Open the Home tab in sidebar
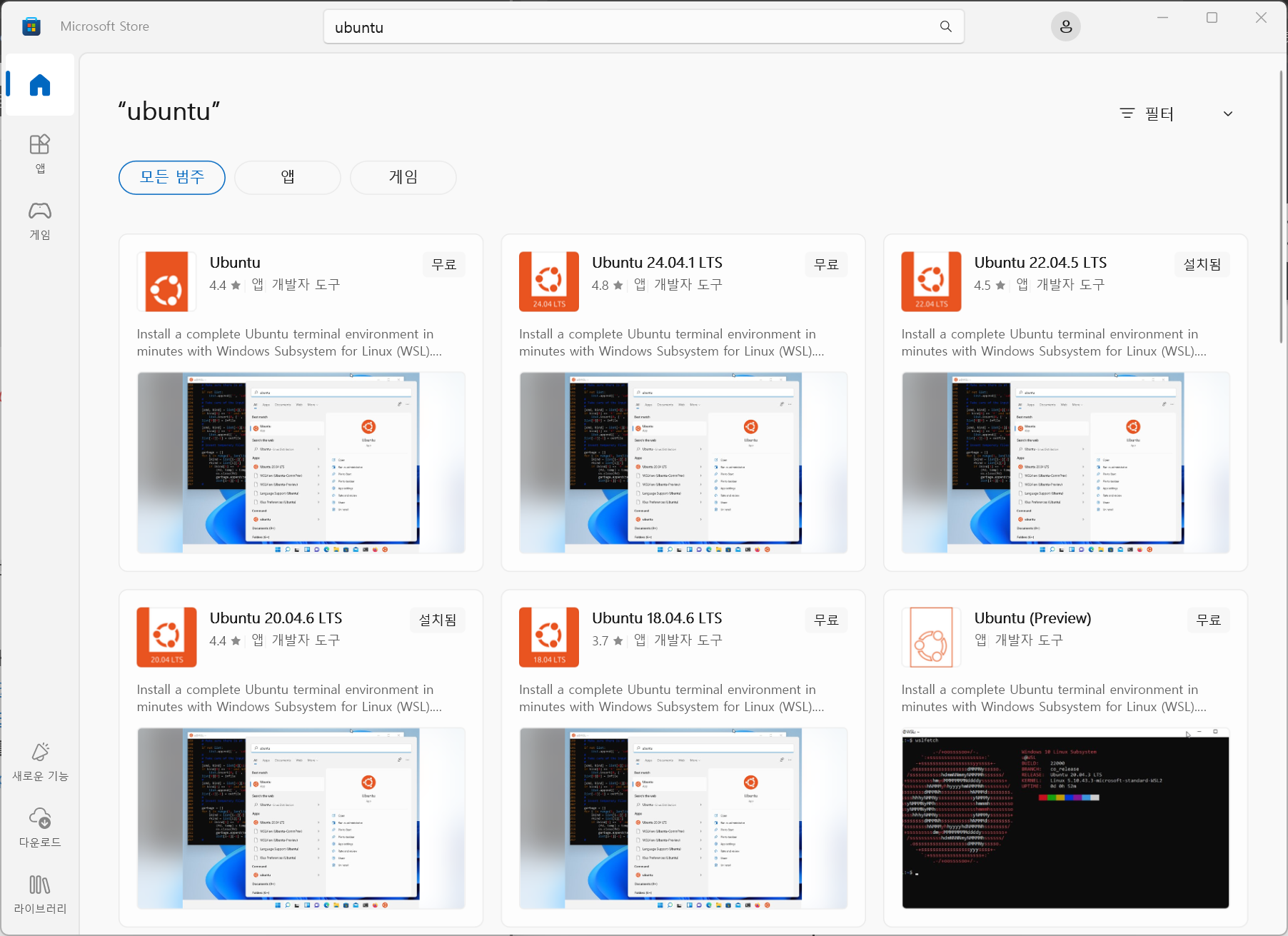Image resolution: width=1288 pixels, height=936 pixels. point(40,85)
